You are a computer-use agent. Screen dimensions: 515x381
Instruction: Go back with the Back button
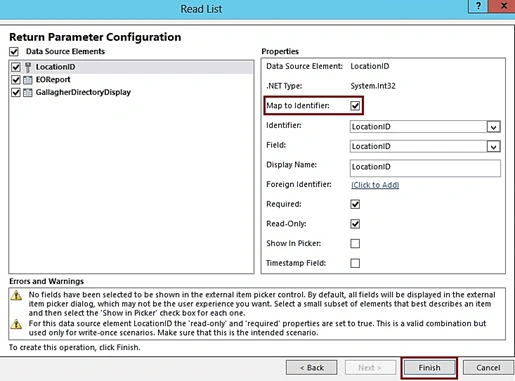coord(312,368)
